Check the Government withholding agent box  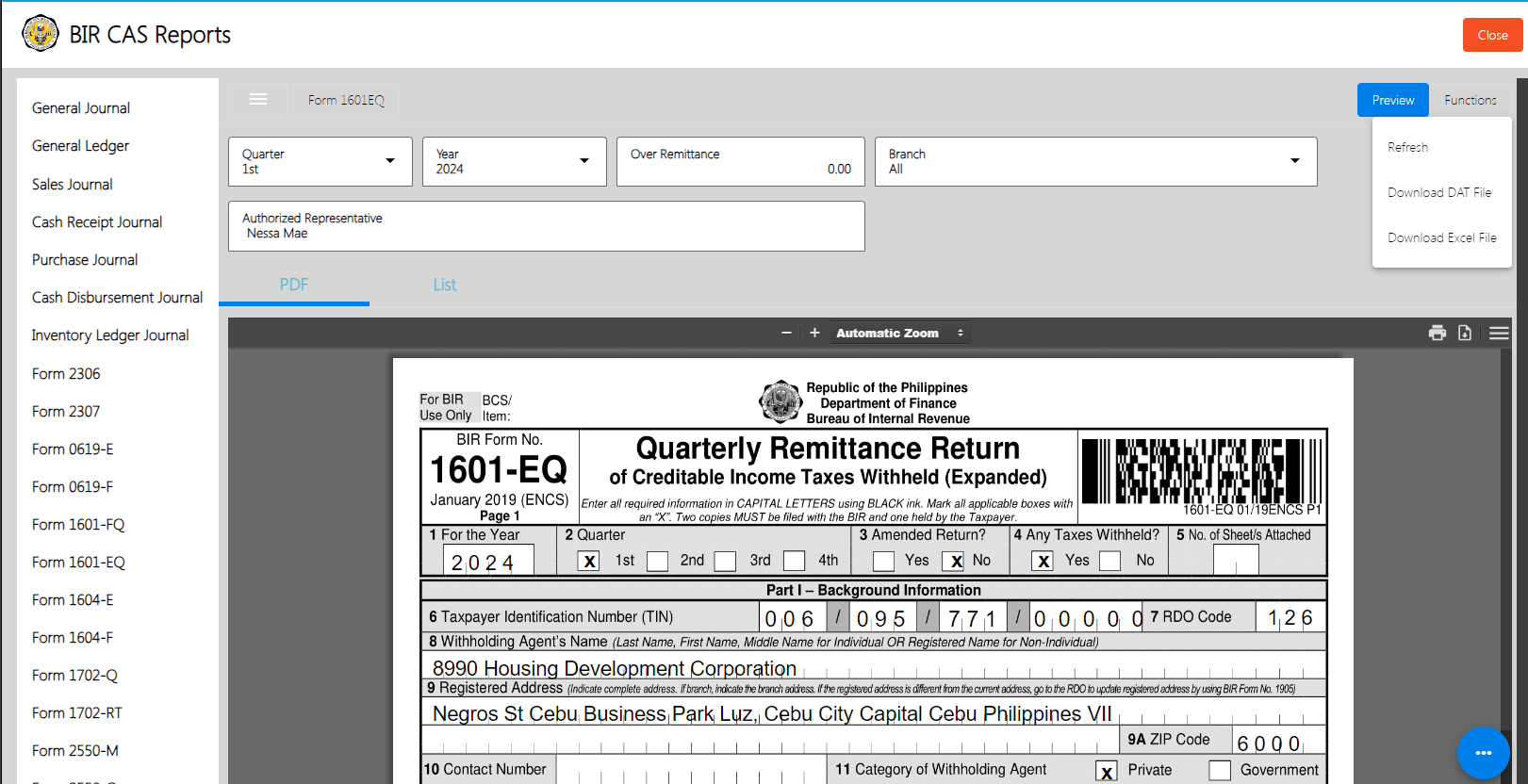coord(1220,771)
